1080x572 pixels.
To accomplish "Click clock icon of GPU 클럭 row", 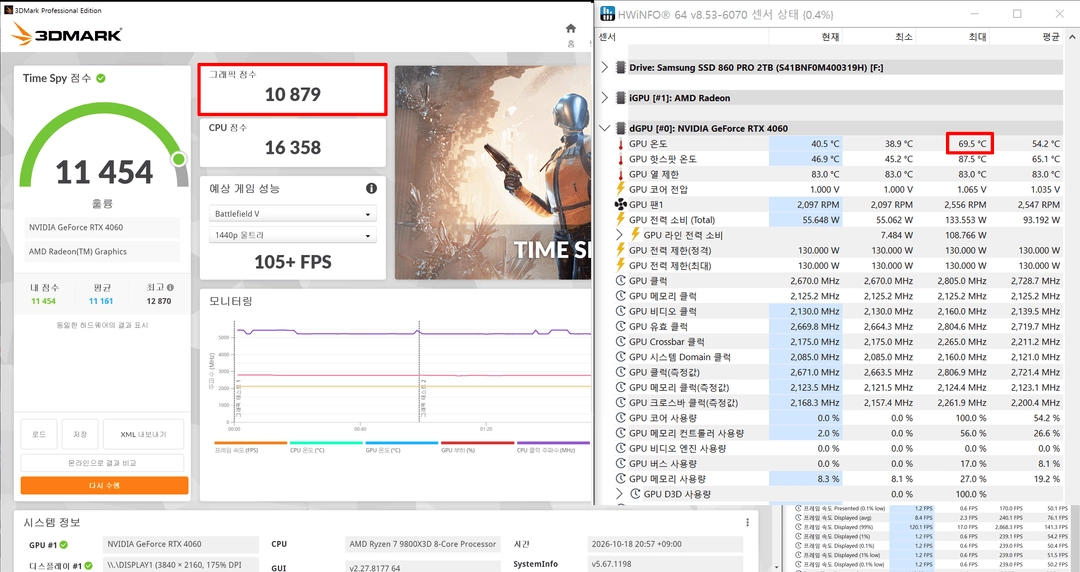I will [621, 280].
